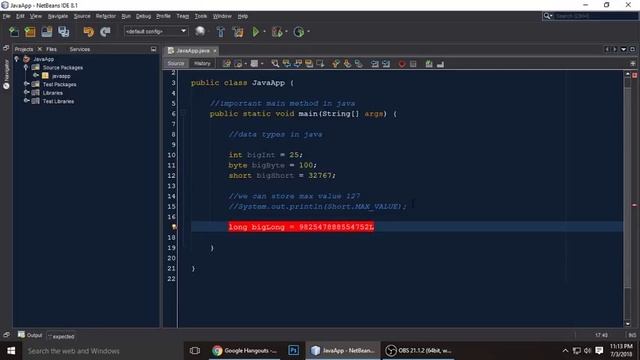Screen dimensions: 640x360
Task: Click the Uncomment editor toolbar icon
Action: pos(440,64)
